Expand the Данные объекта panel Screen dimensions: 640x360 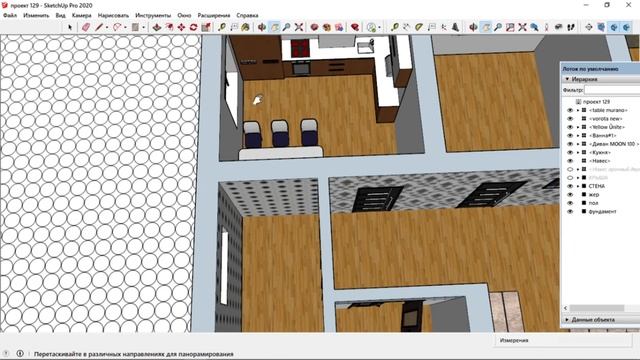pos(567,320)
